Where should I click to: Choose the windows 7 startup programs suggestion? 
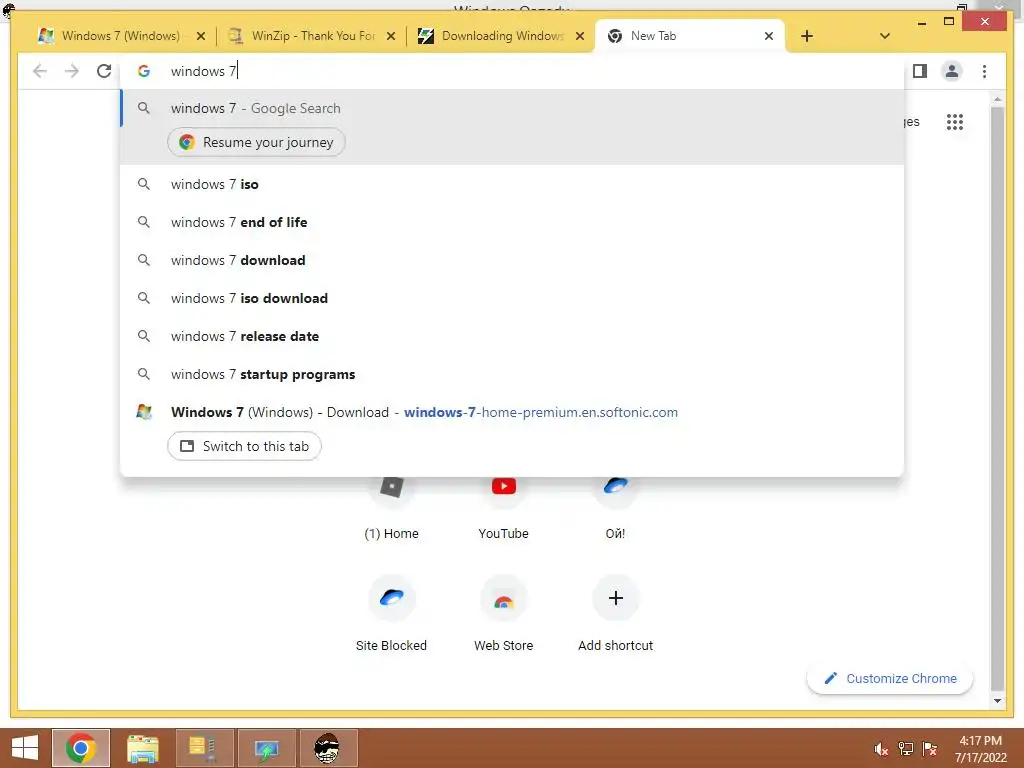512,374
